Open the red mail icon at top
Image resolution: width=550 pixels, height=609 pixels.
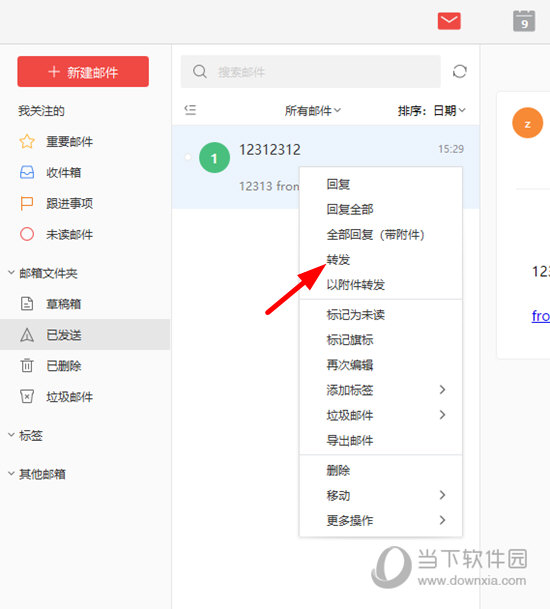(x=449, y=21)
